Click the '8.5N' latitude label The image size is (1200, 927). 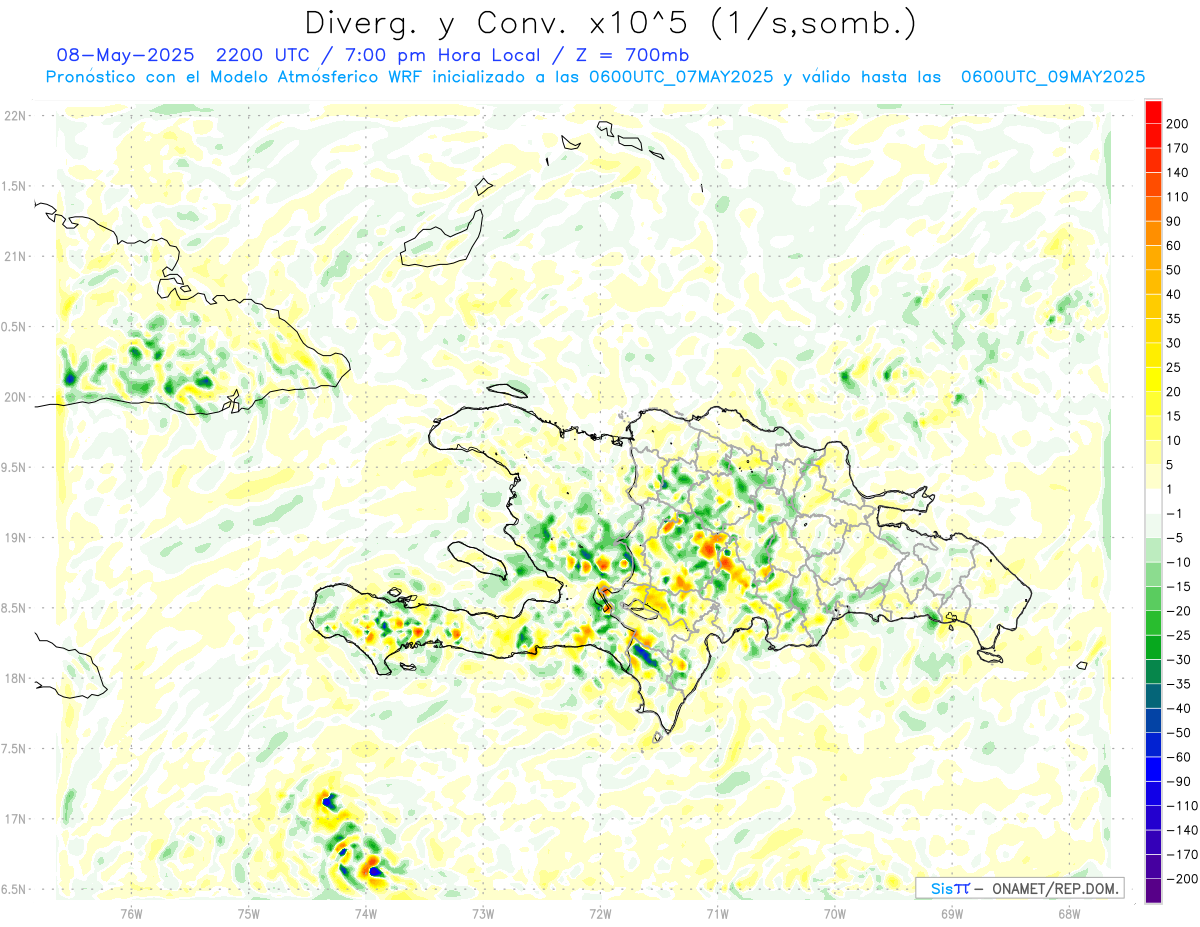click(x=14, y=608)
